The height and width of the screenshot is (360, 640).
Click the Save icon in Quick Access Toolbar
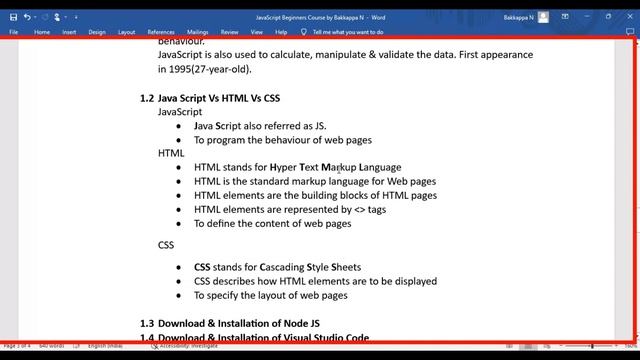(x=13, y=17)
